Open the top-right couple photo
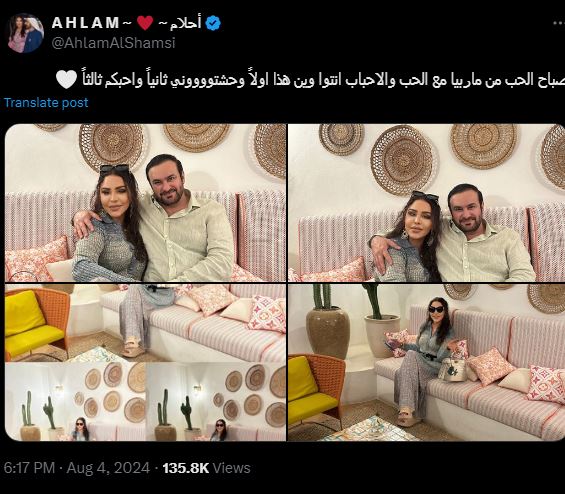This screenshot has width=565, height=494. click(426, 203)
